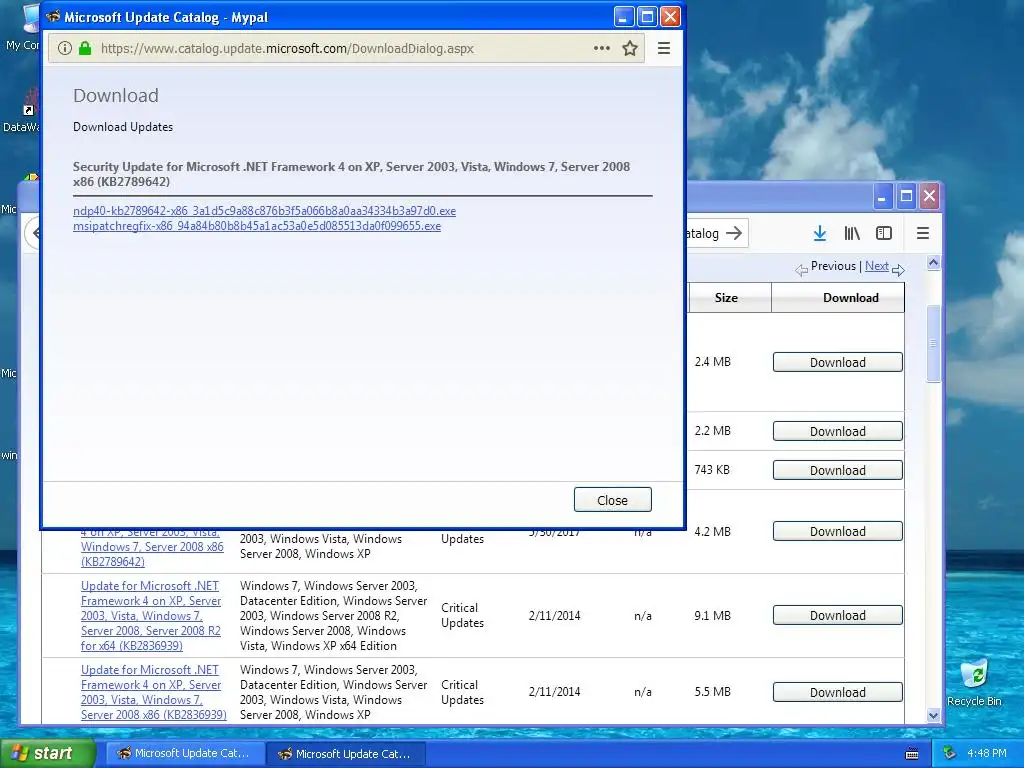The height and width of the screenshot is (768, 1024).
Task: Click the keyboard icon in the system tray
Action: point(912,754)
